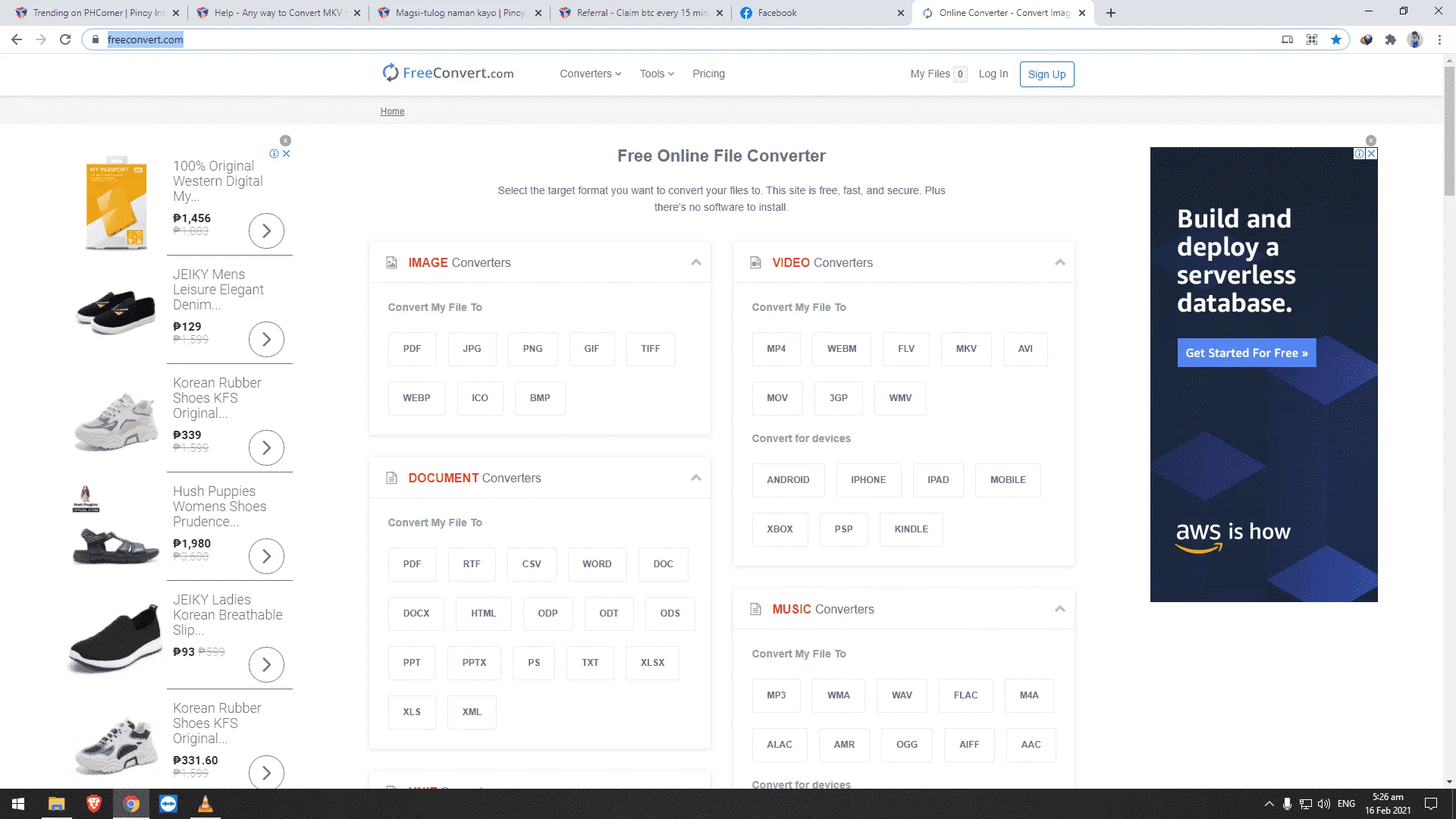This screenshot has height=819, width=1456.
Task: Choose DOCX document converter
Action: [x=416, y=613]
